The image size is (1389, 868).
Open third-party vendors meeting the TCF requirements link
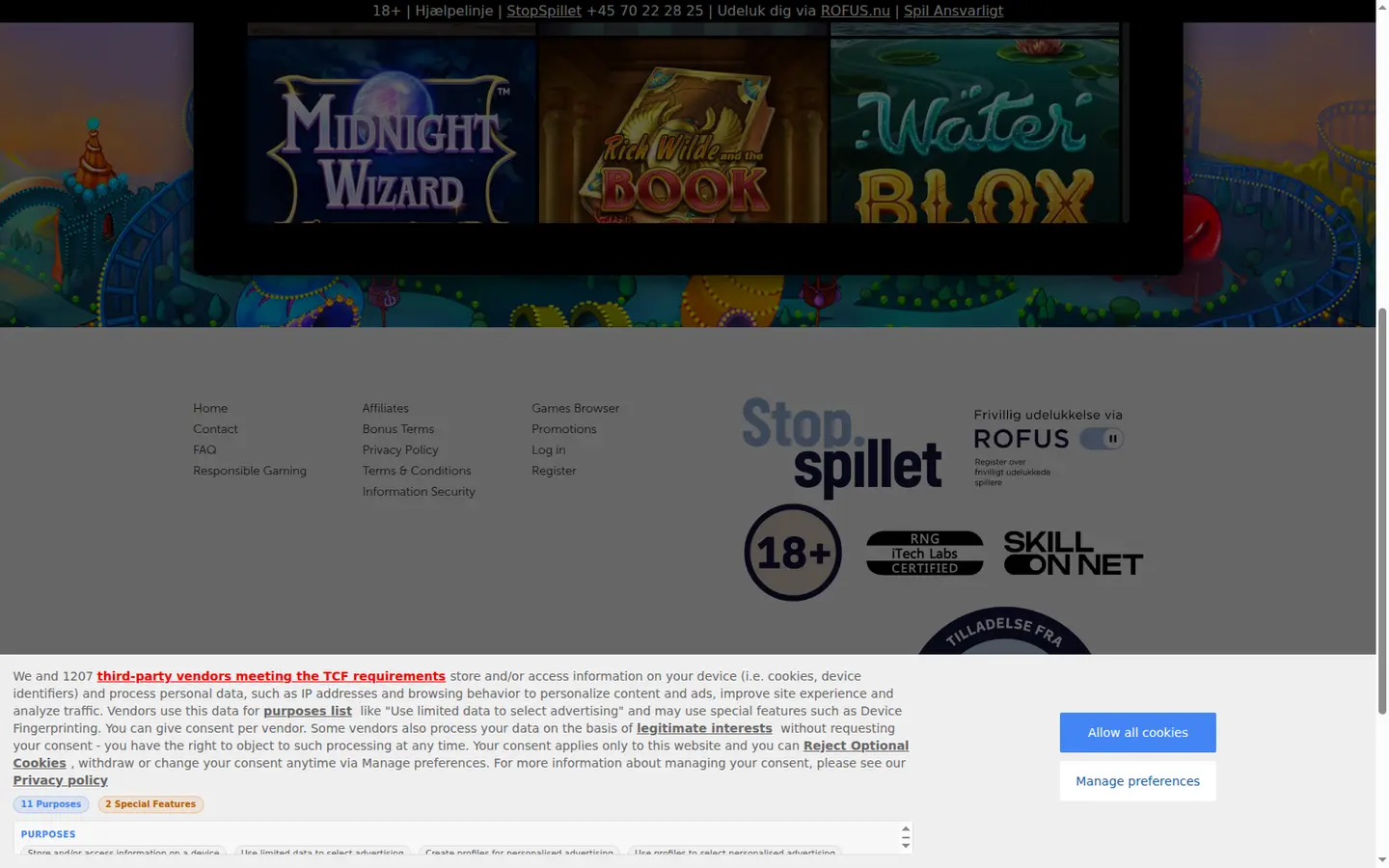pos(271,676)
